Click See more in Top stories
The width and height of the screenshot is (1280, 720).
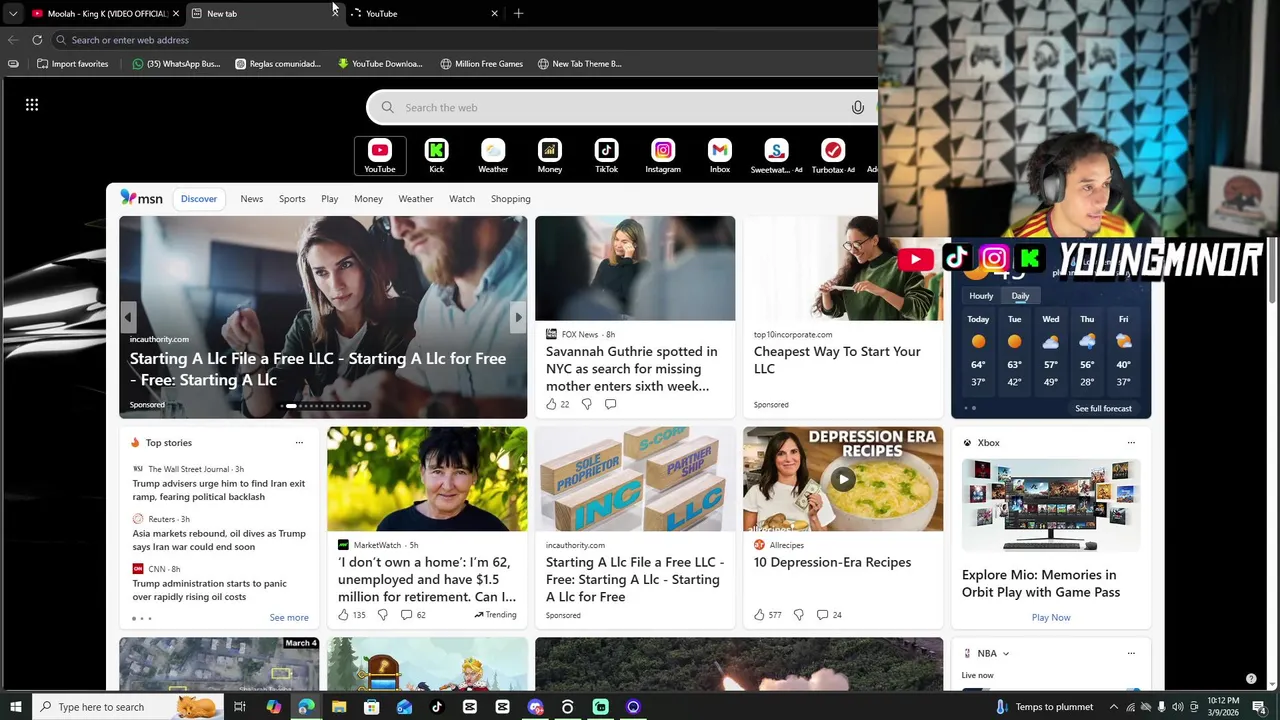pos(289,618)
